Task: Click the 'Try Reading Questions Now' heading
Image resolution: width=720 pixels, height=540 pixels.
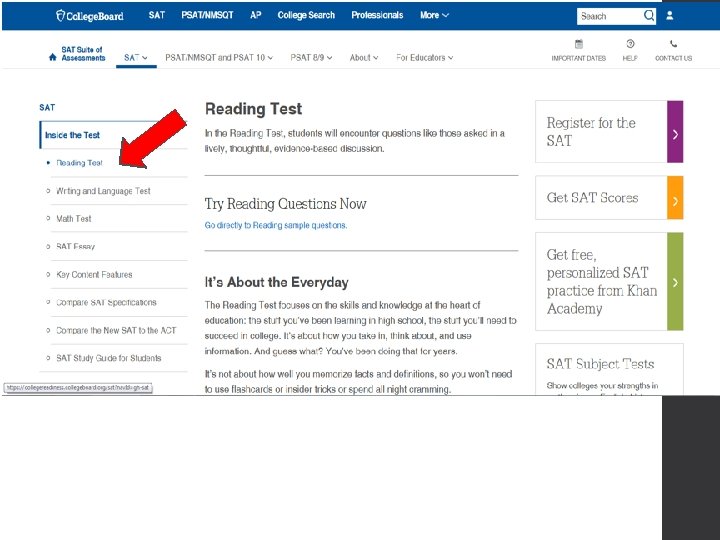Action: point(285,203)
